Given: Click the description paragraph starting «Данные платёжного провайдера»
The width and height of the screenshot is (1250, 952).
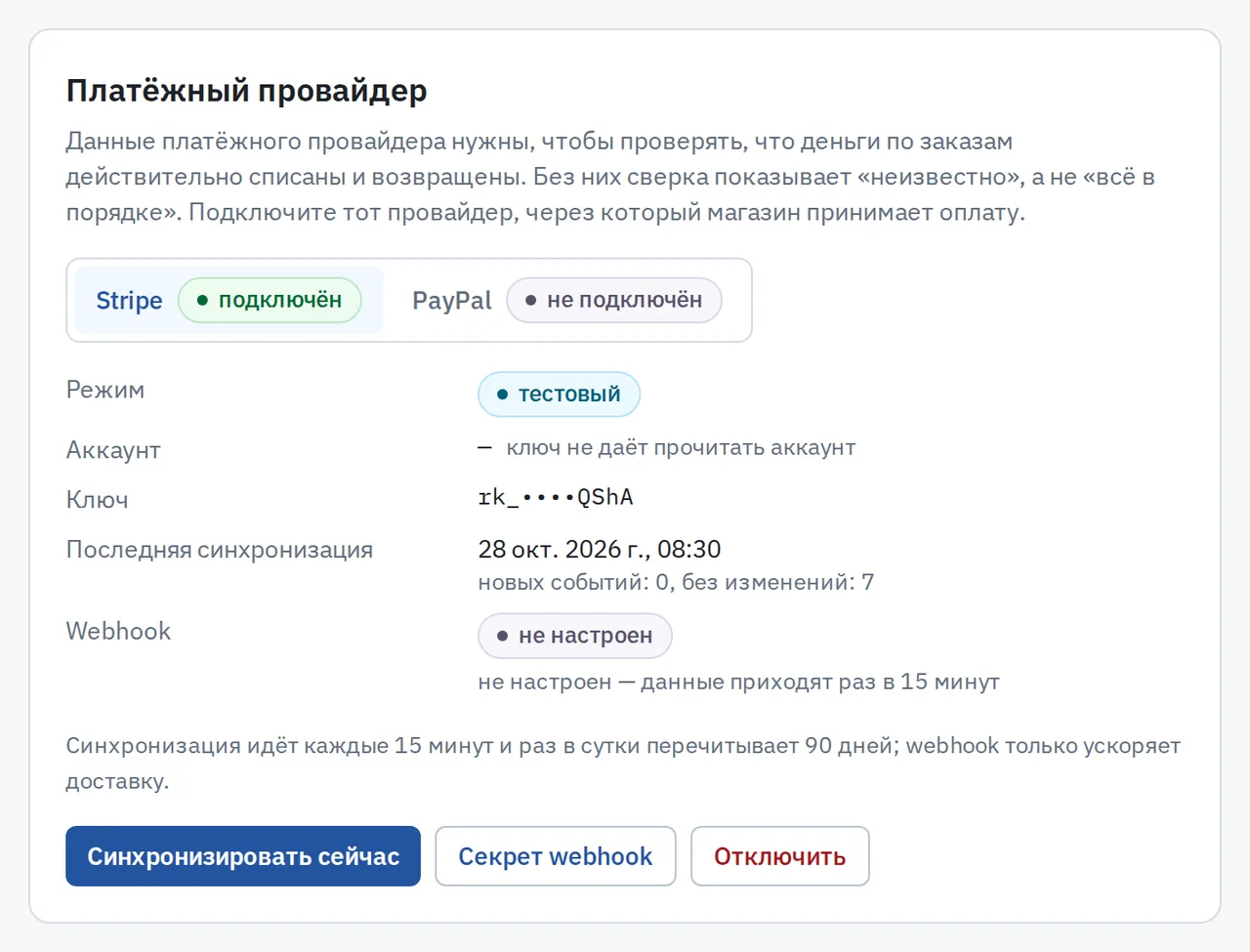Looking at the screenshot, I should [610, 177].
